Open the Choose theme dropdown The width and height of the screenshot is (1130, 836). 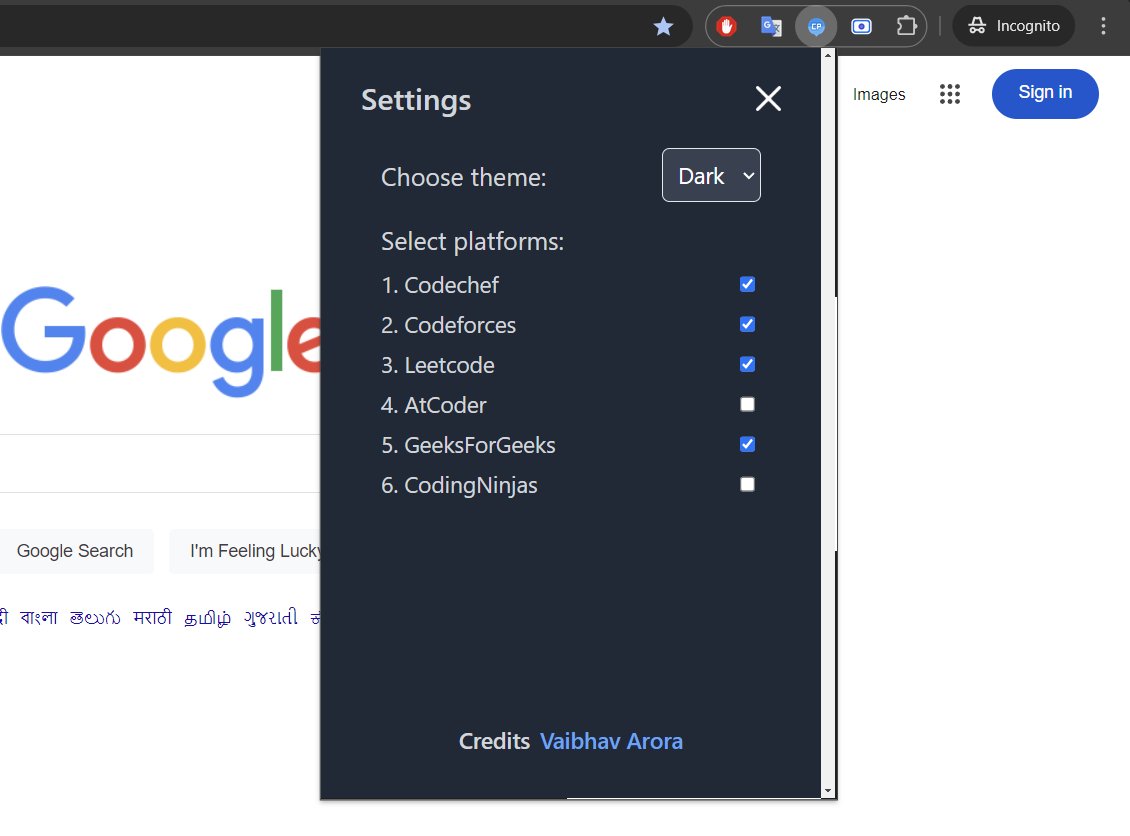(x=711, y=175)
